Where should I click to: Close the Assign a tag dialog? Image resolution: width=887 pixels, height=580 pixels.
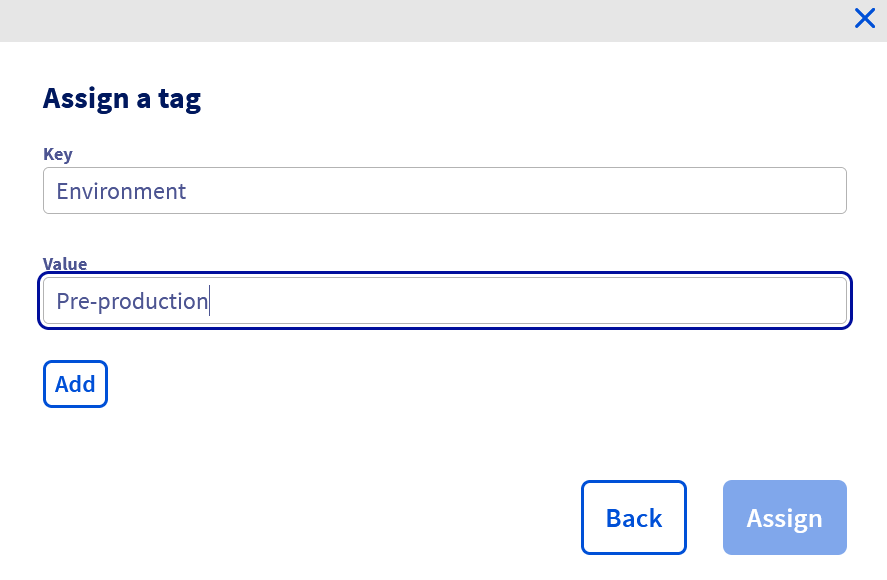coord(865,18)
